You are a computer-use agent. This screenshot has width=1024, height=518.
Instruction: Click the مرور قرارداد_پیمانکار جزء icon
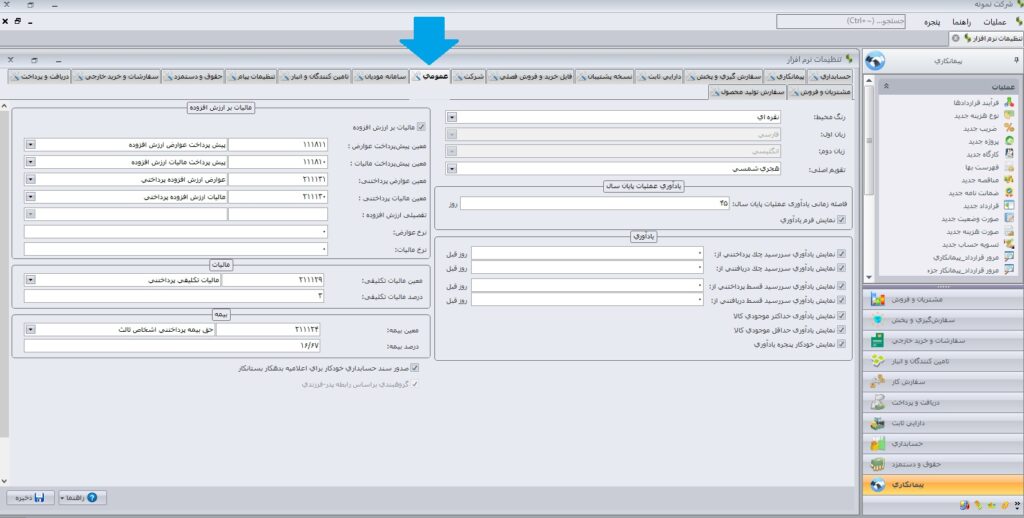click(x=1009, y=269)
